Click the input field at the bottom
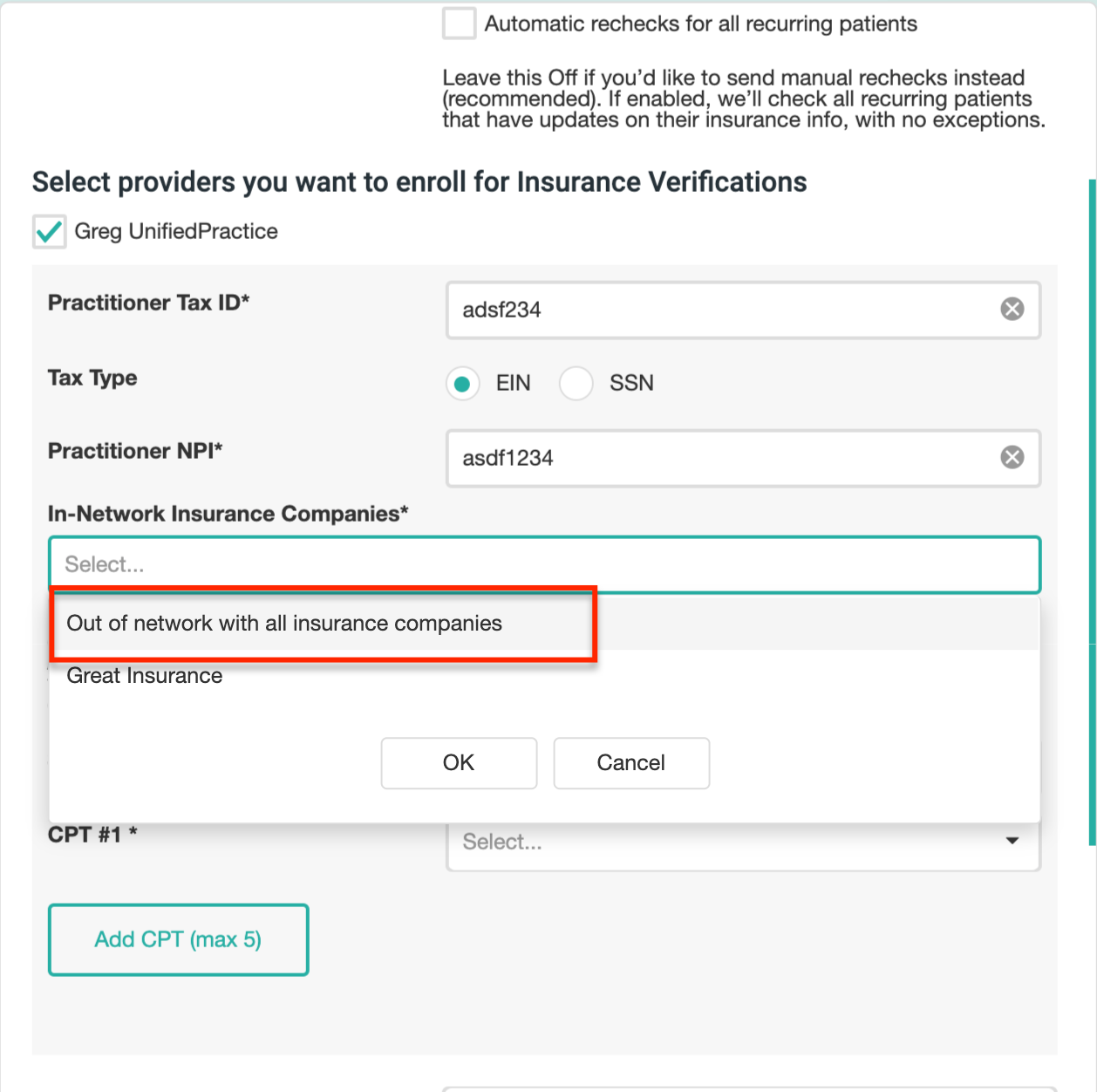 [741, 1089]
